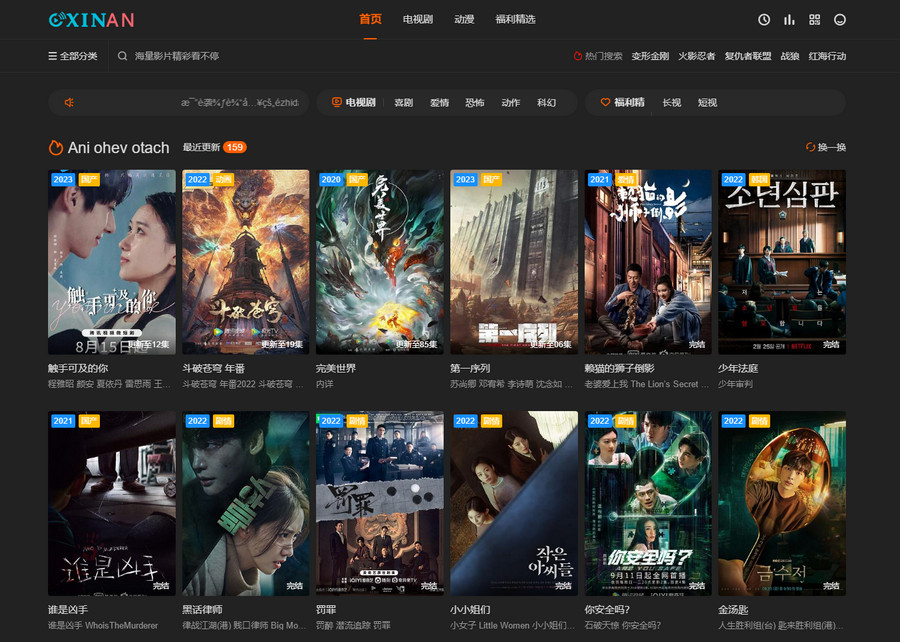The height and width of the screenshot is (642, 900).
Task: Open the 少年法庭 poster thumbnail
Action: pyautogui.click(x=781, y=262)
